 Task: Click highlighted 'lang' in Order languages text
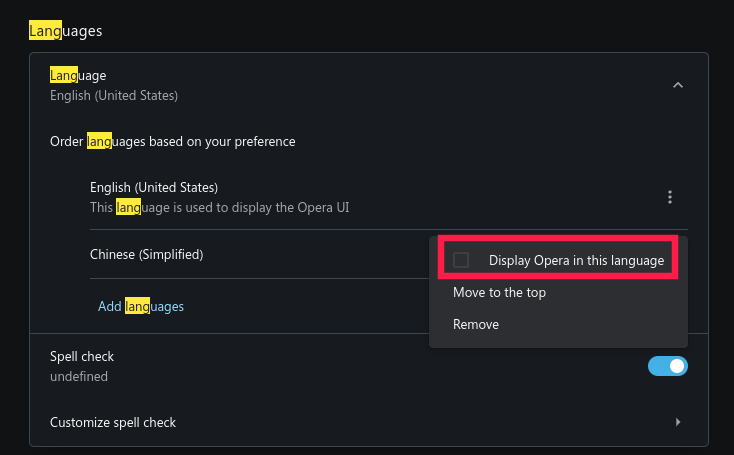[x=99, y=141]
